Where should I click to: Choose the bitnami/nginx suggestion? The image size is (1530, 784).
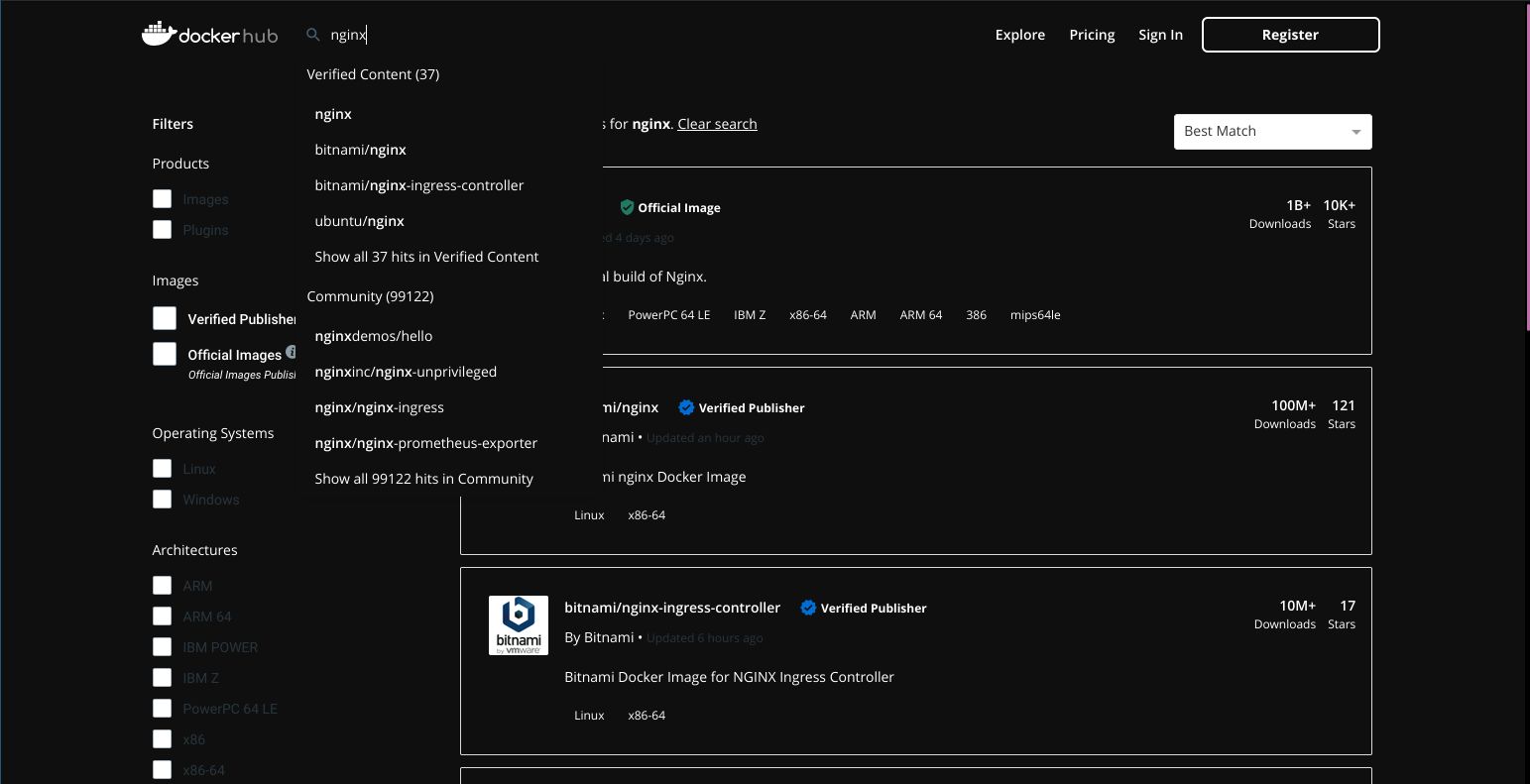pos(361,150)
